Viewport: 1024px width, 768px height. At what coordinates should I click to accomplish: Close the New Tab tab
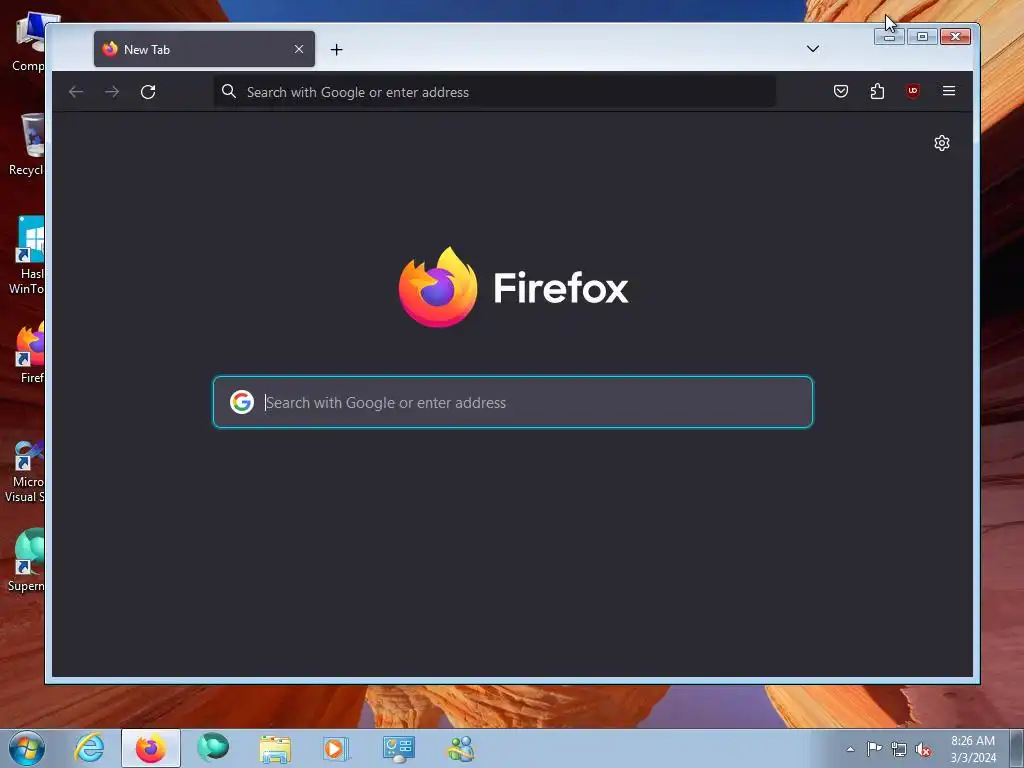coord(298,50)
